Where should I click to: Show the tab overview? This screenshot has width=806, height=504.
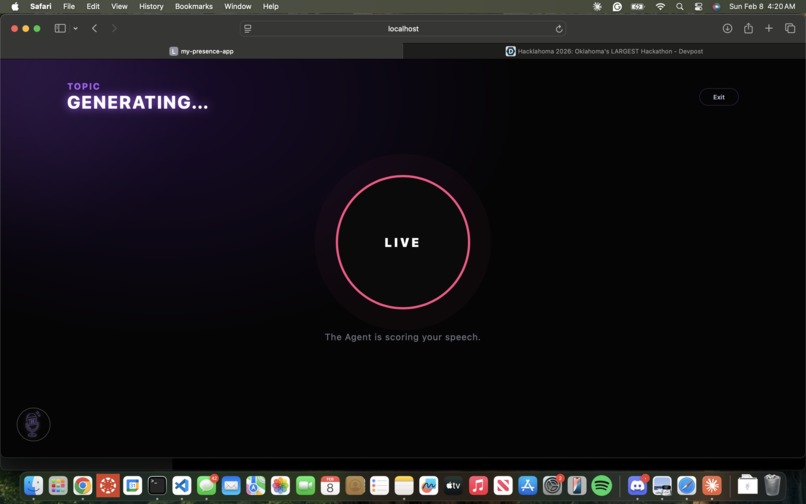pyautogui.click(x=790, y=28)
